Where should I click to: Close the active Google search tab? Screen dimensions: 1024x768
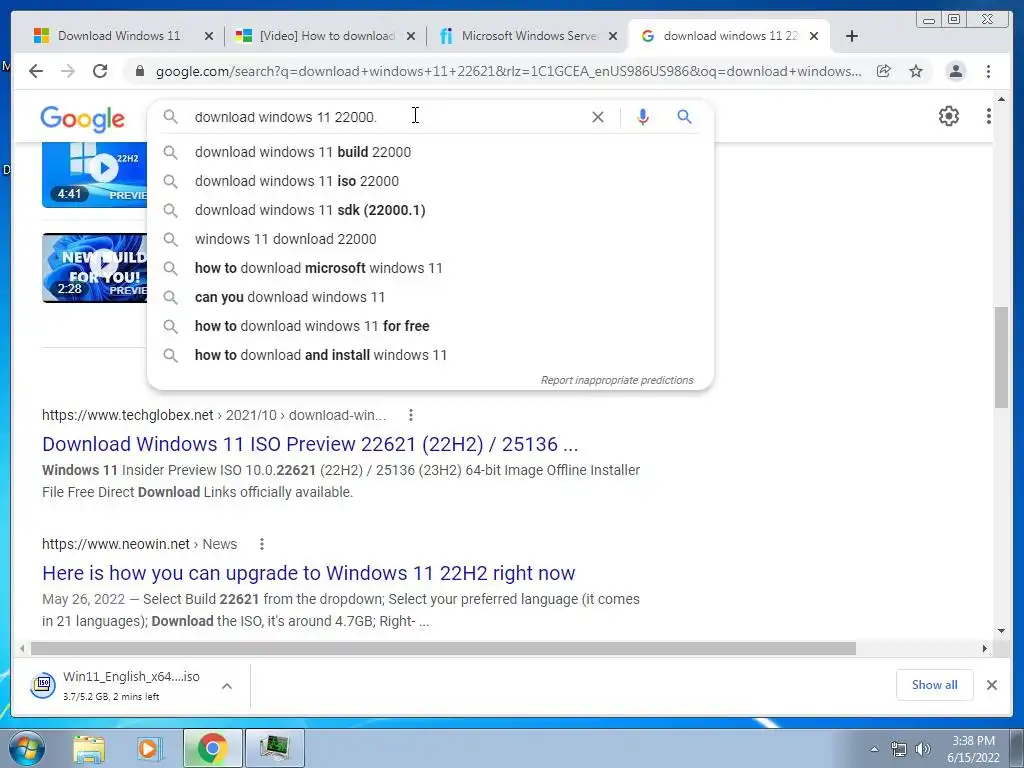point(814,37)
